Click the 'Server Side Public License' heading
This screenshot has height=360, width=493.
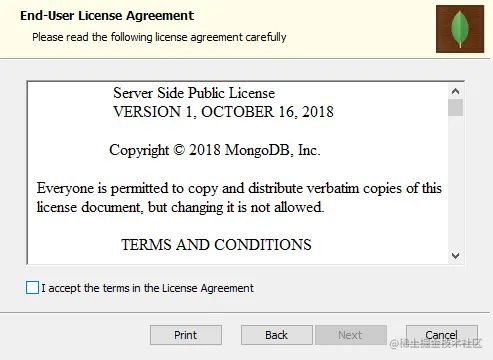(194, 93)
